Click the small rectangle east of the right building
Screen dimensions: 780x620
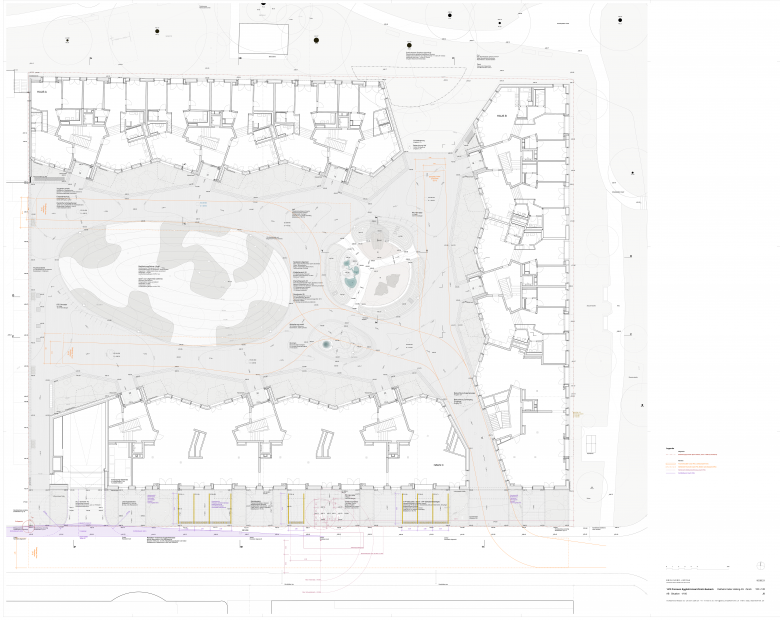pyautogui.click(x=589, y=442)
